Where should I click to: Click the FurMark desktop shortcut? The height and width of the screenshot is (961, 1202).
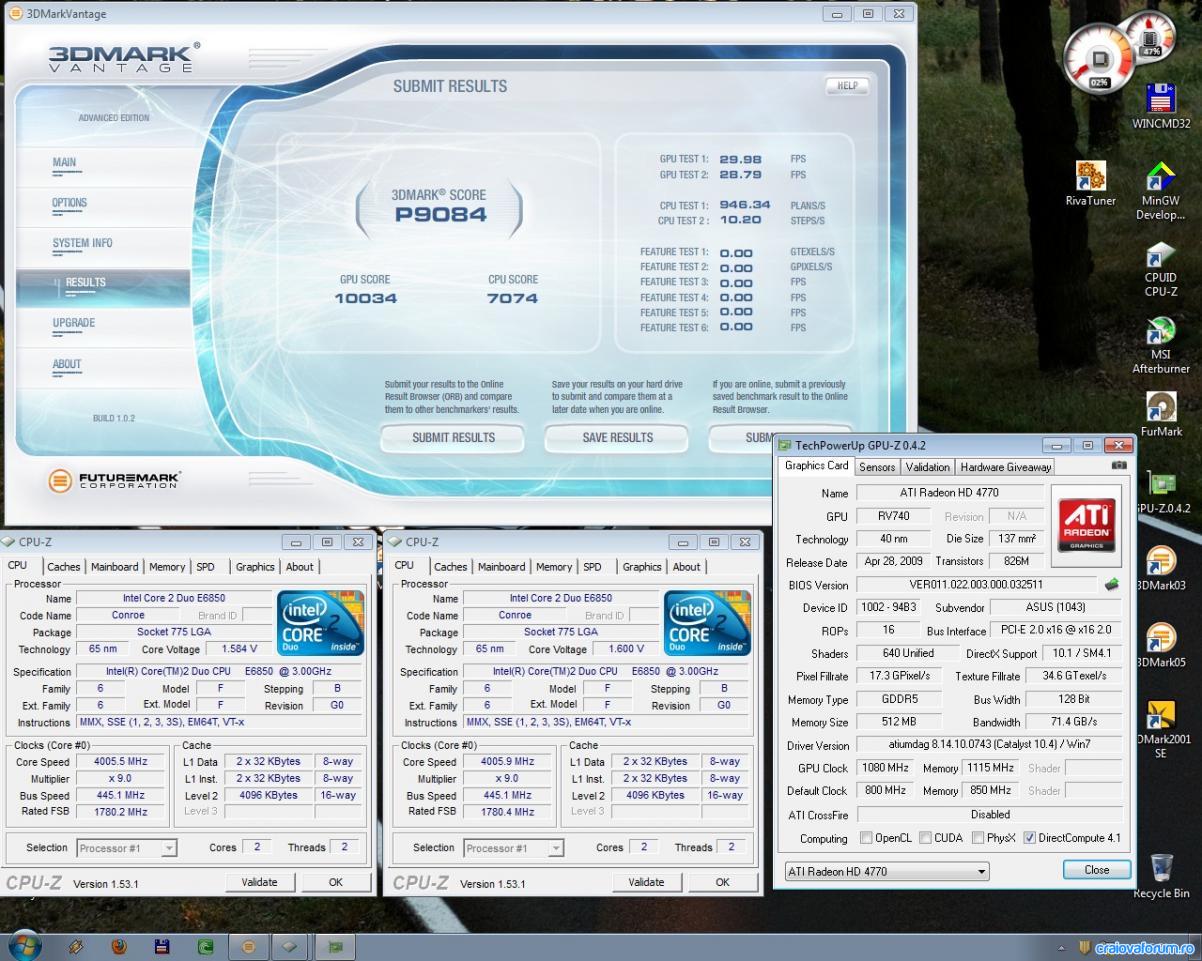coord(1161,415)
